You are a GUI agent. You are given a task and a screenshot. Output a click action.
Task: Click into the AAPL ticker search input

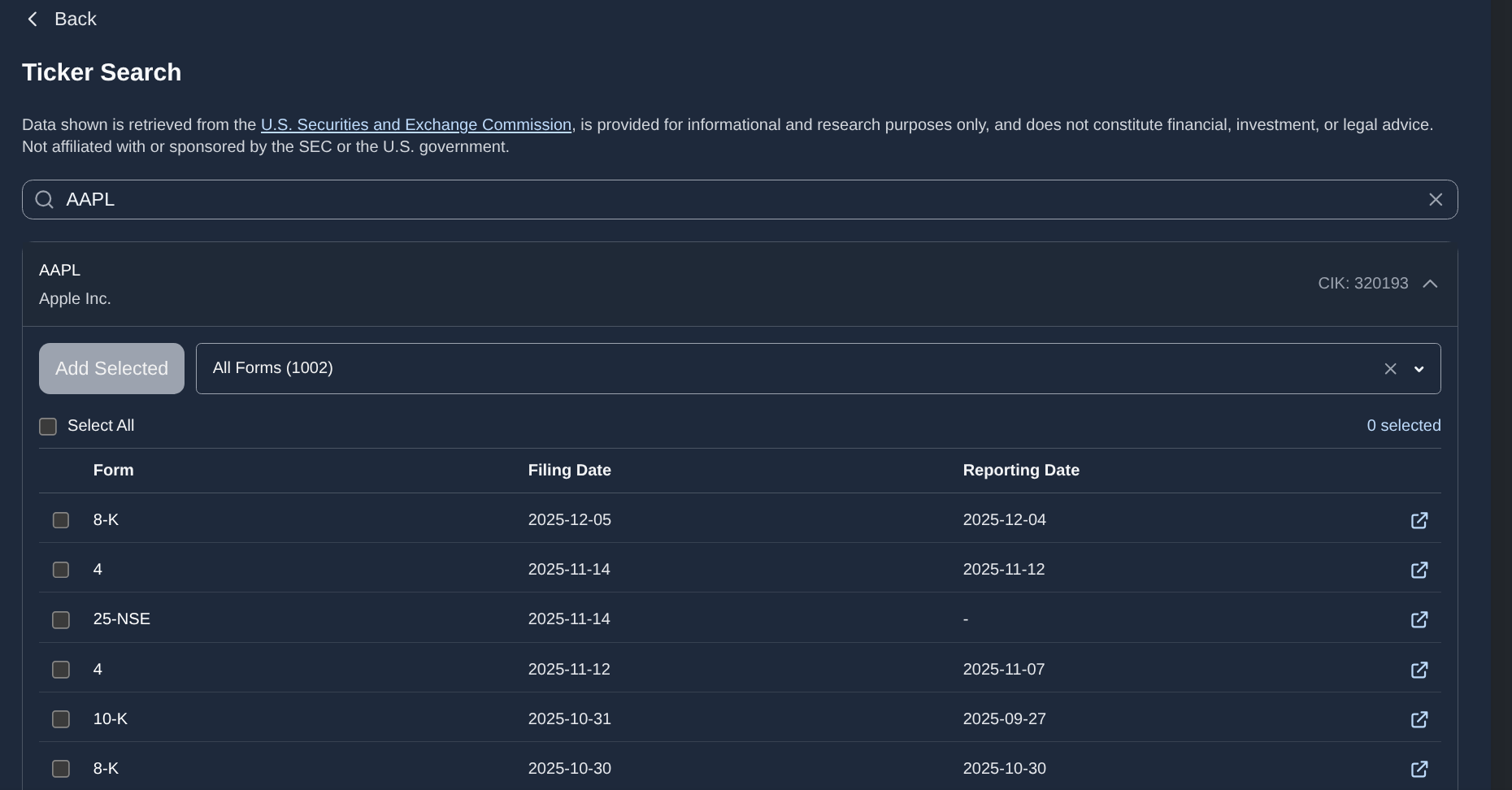pos(740,200)
